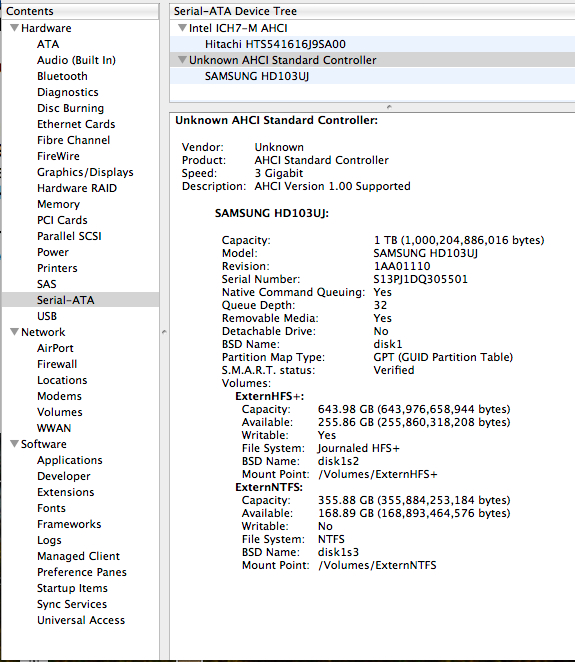Viewport: 575px width, 662px height.
Task: Click AHCI Version 1.00 Supported description
Action: click(332, 186)
